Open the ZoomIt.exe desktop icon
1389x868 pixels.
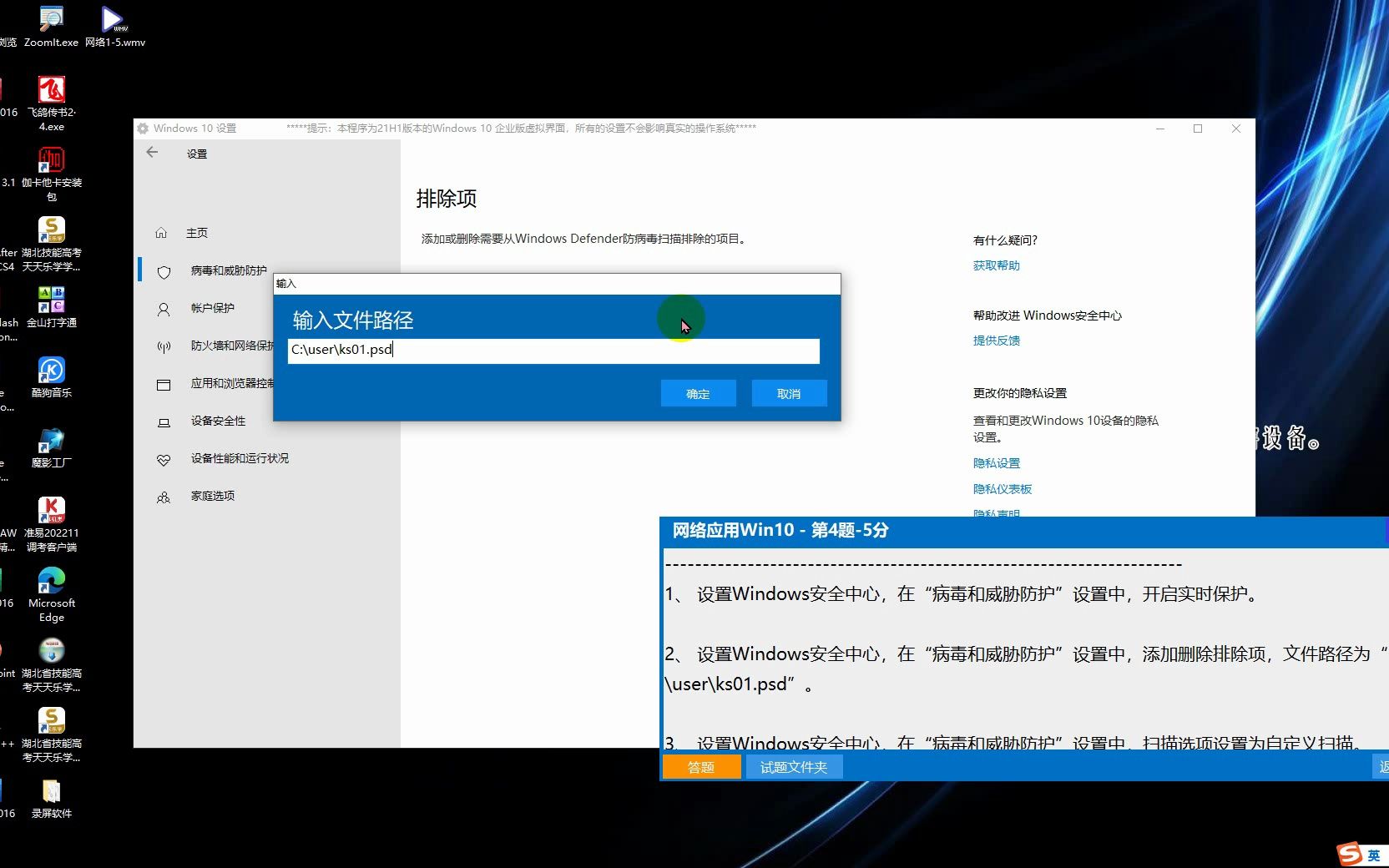pyautogui.click(x=51, y=26)
